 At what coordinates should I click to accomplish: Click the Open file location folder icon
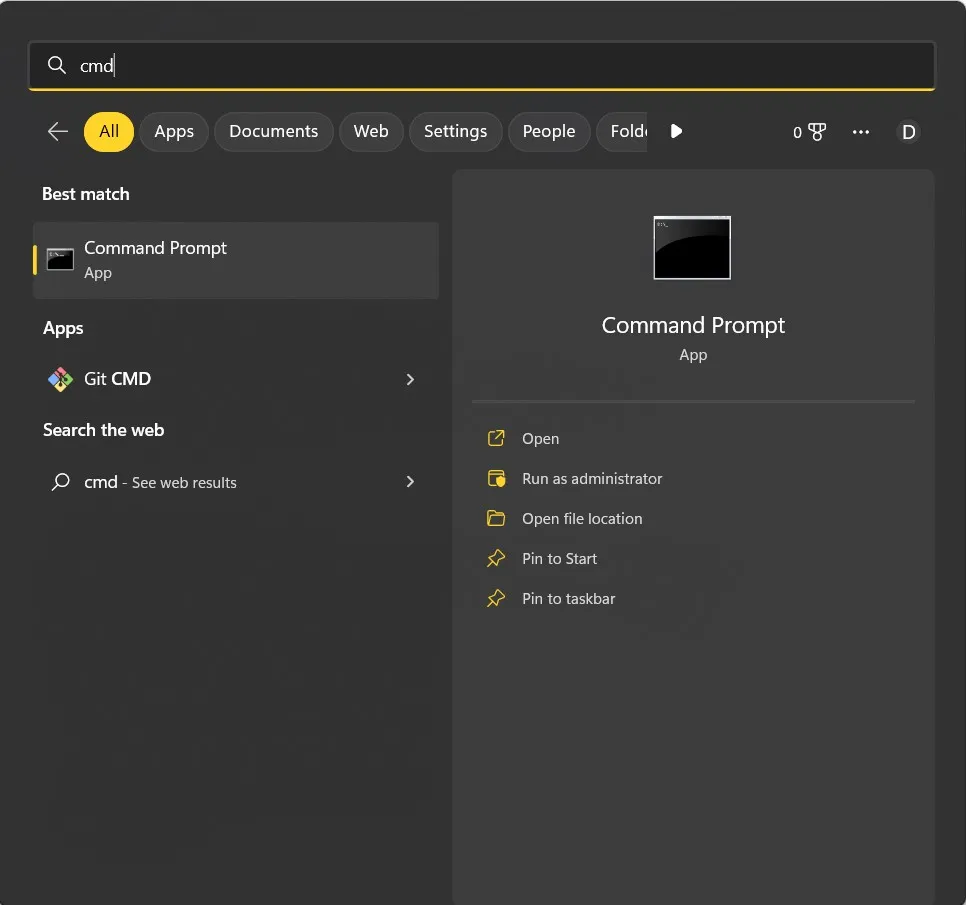(496, 518)
